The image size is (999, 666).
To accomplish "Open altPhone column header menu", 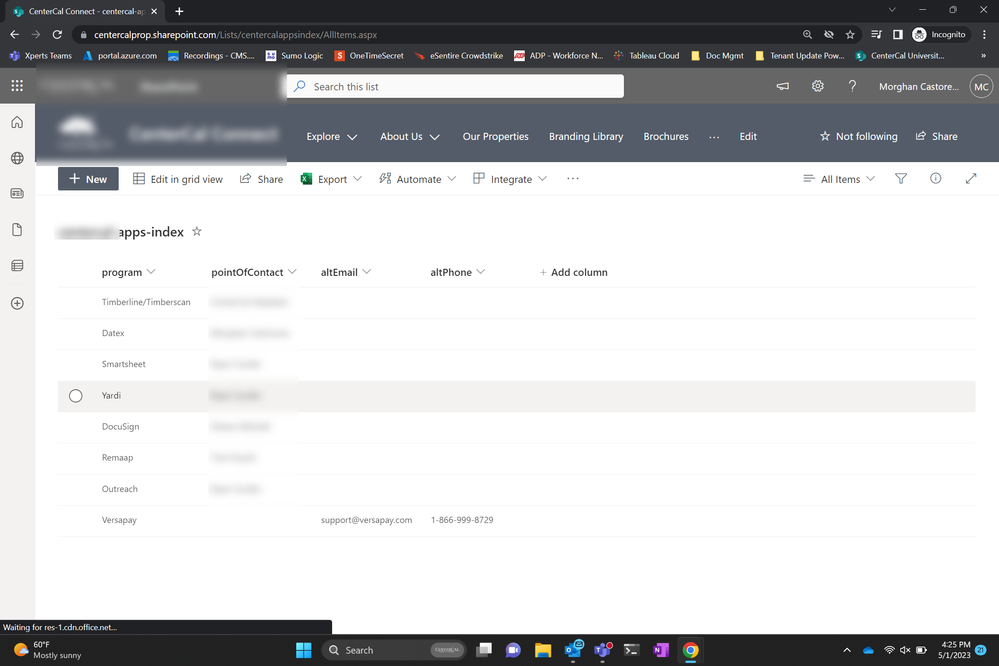I will [457, 272].
